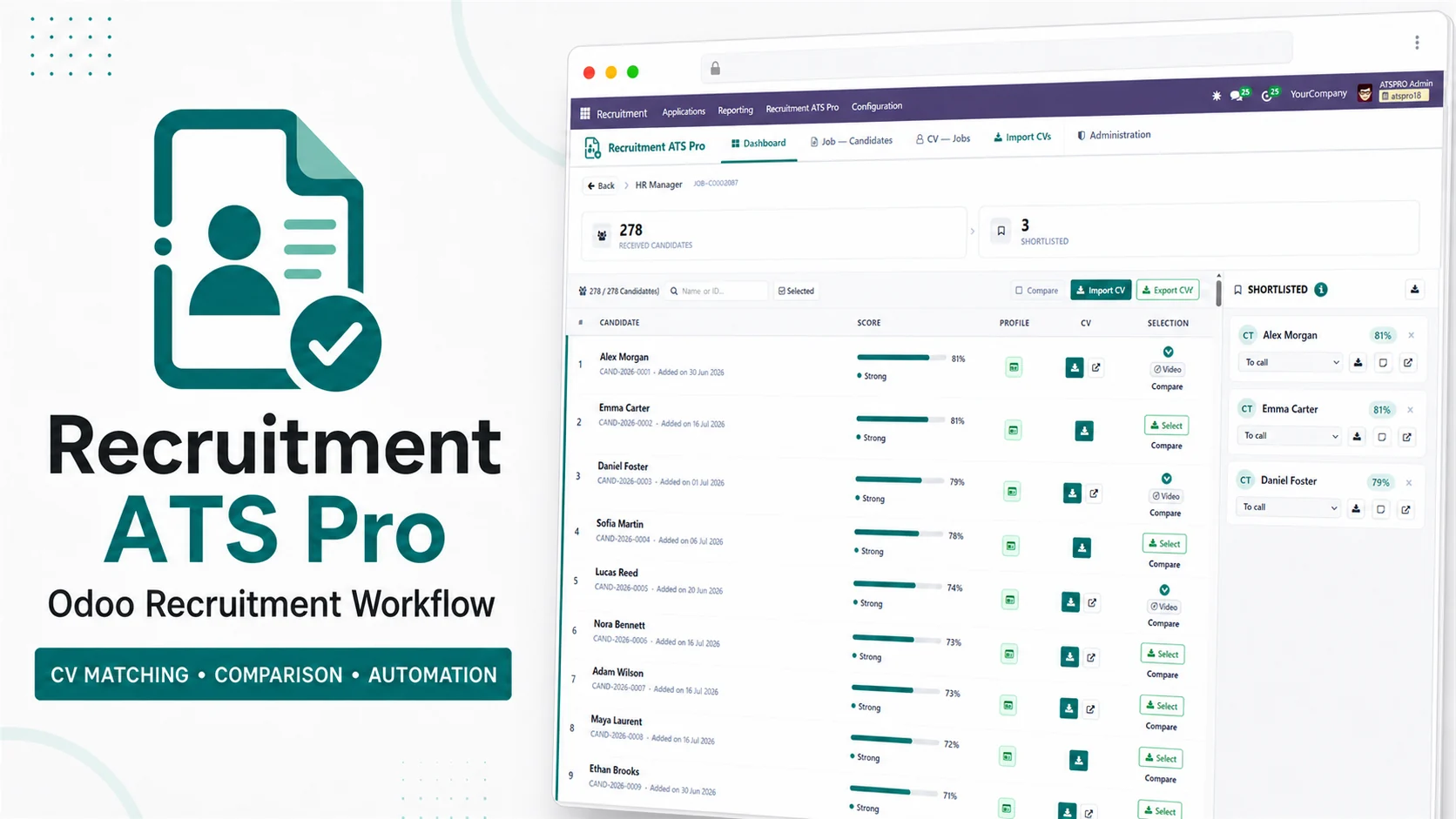Viewport: 1456px width, 819px height.
Task: Switch to the Dashboard tab
Action: (x=758, y=144)
